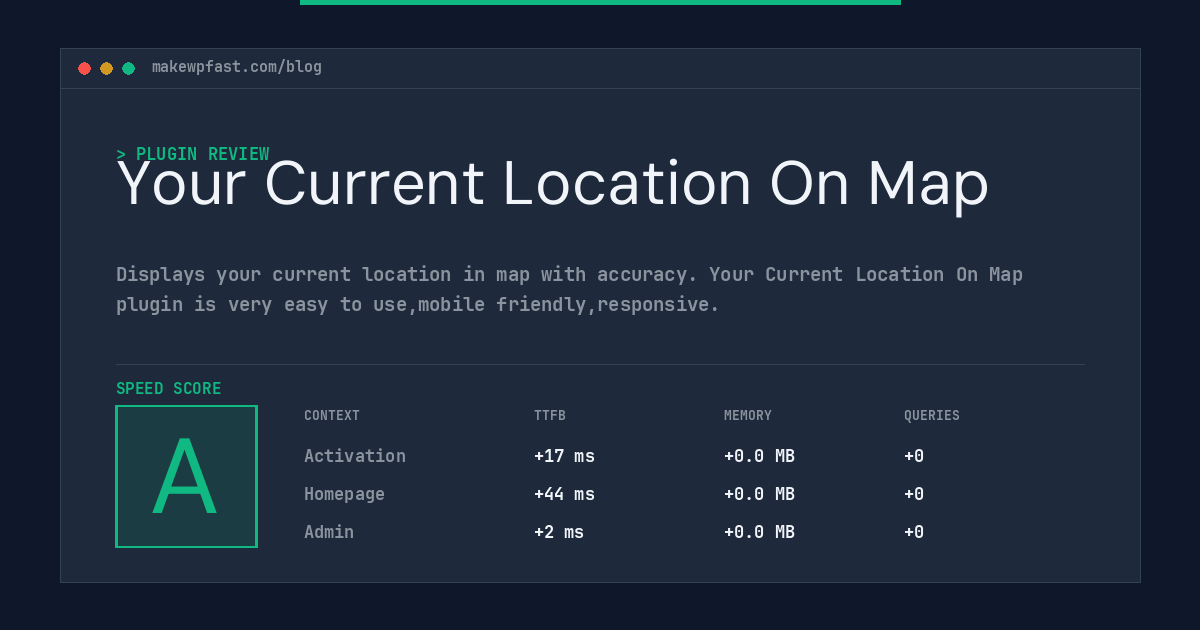Click the QUERIES column header
Image resolution: width=1200 pixels, height=630 pixels.
pyautogui.click(x=932, y=416)
